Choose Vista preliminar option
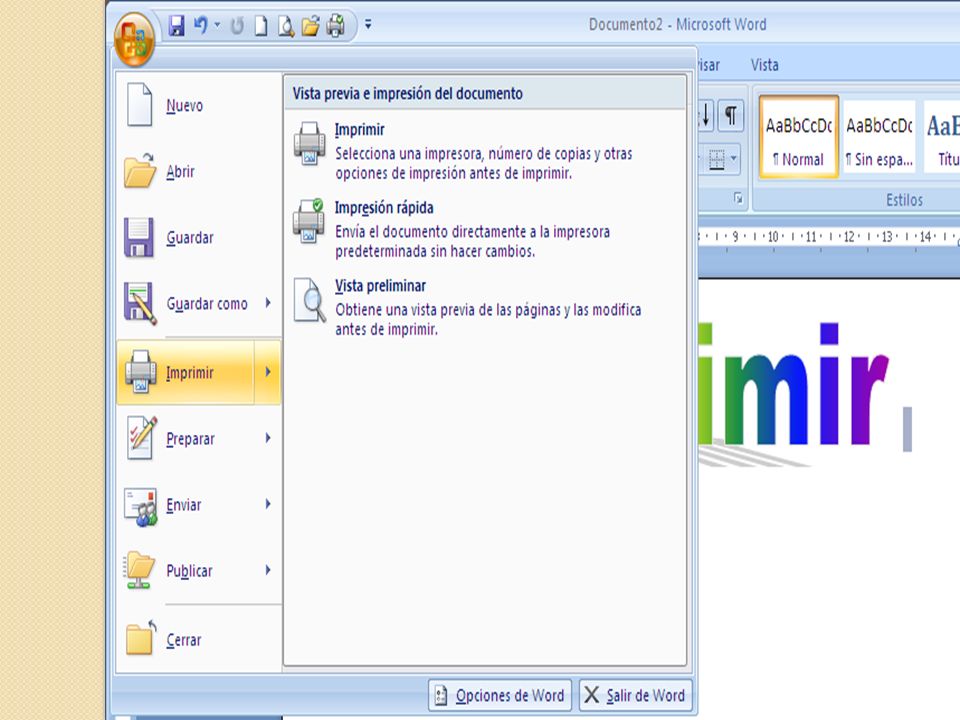The image size is (960, 720). (x=484, y=307)
